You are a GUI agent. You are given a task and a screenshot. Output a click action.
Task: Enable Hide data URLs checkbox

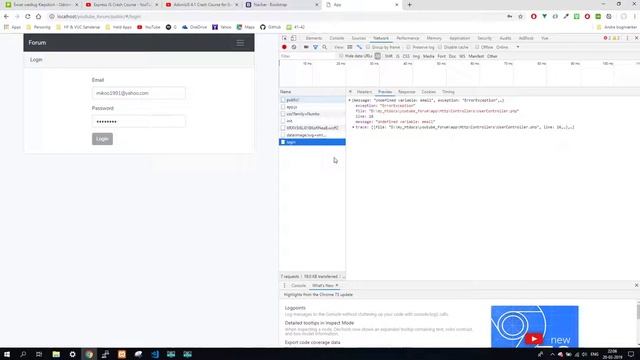coord(341,56)
